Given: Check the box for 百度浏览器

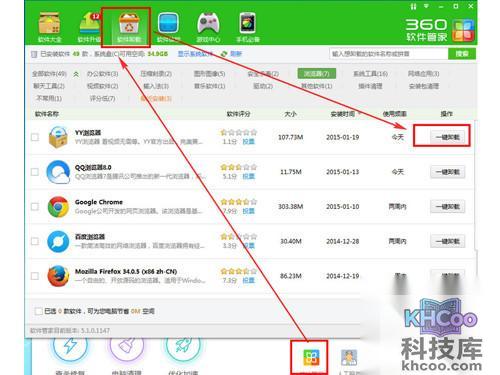Looking at the screenshot, I should tap(35, 241).
